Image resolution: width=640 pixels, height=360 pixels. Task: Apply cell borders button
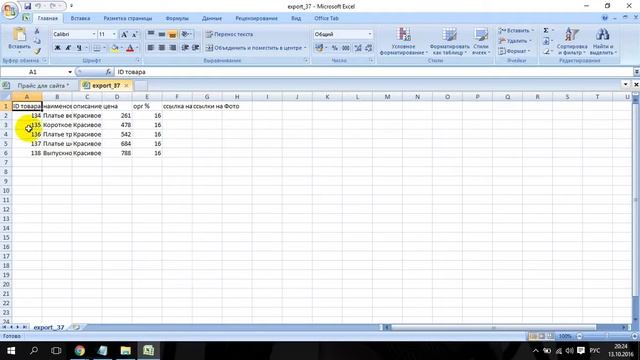[x=97, y=48]
